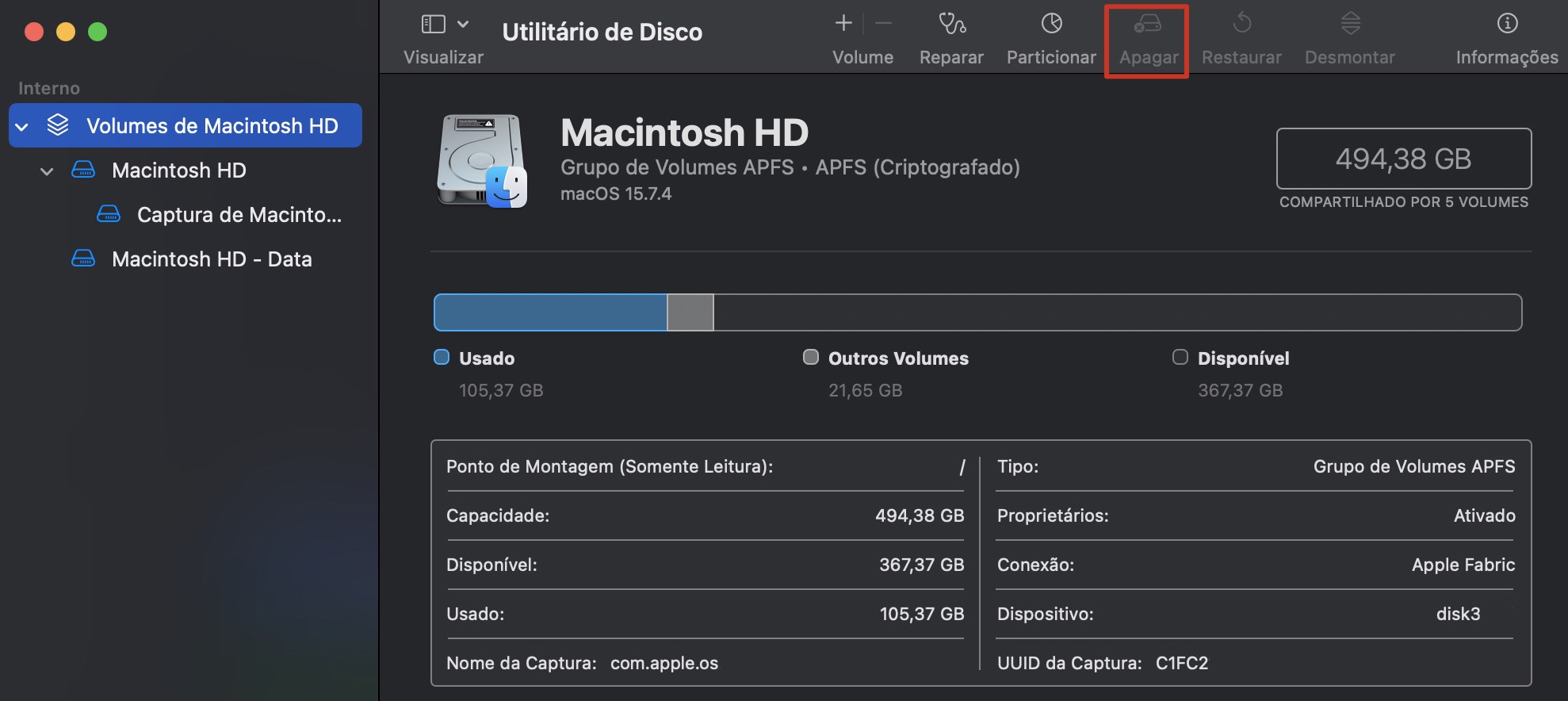Click the large Macintosh HD disk image
This screenshot has width=1568, height=701.
click(482, 161)
